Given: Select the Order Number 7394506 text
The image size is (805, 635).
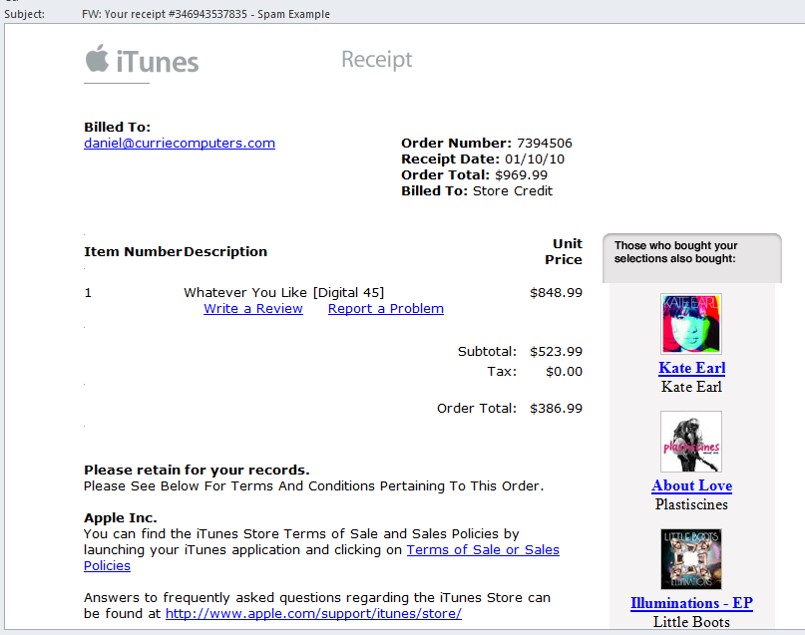Looking at the screenshot, I should point(486,143).
